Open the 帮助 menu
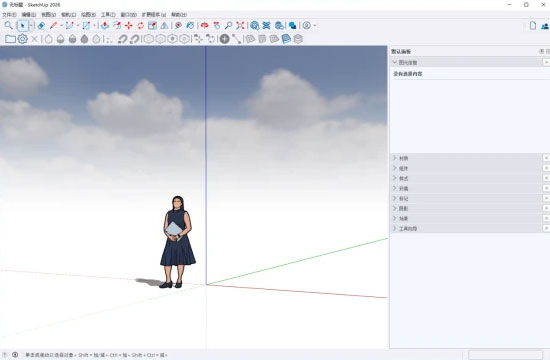 coord(179,15)
